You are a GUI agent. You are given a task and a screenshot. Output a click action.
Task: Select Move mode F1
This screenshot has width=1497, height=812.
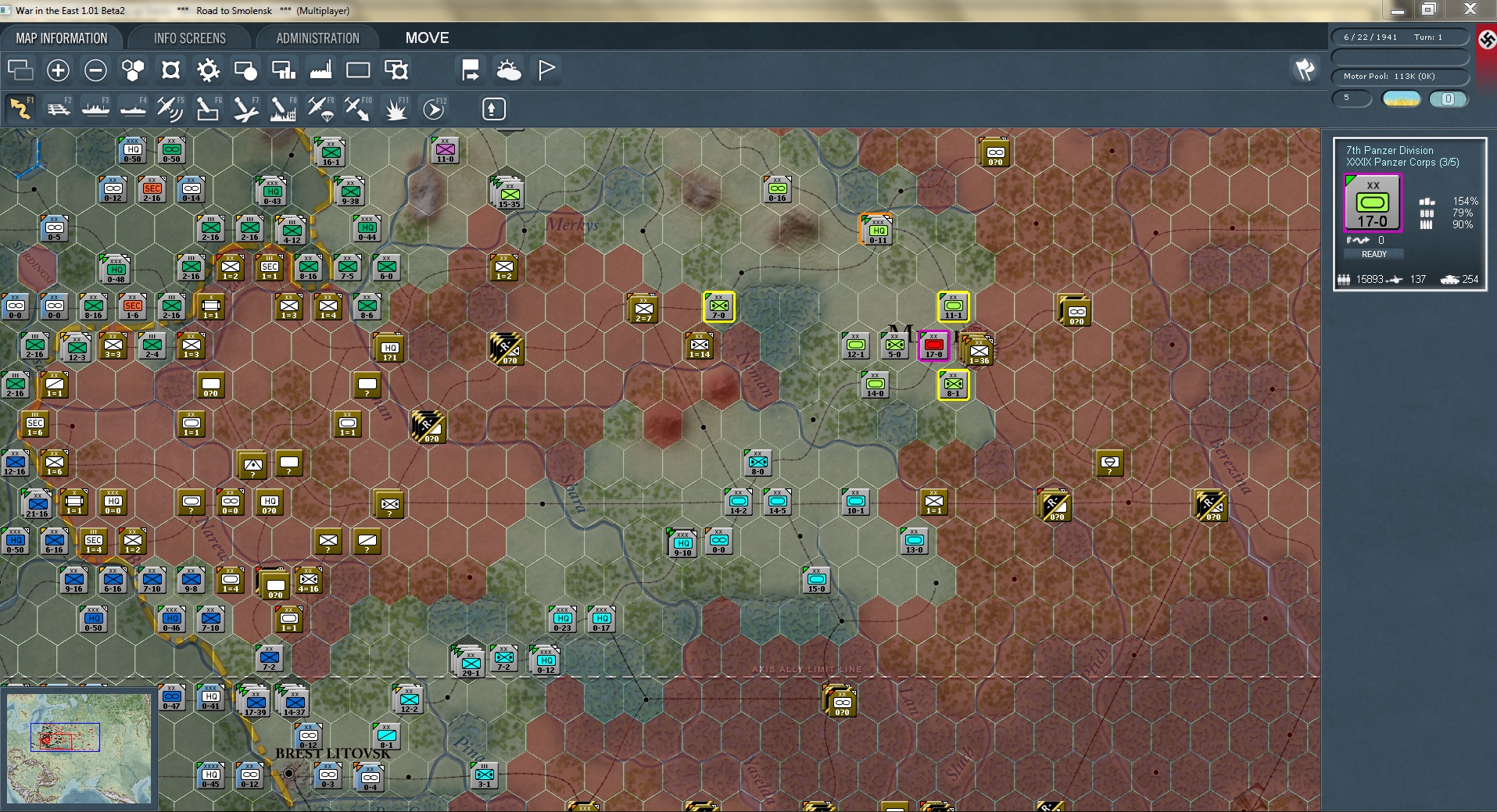point(20,109)
